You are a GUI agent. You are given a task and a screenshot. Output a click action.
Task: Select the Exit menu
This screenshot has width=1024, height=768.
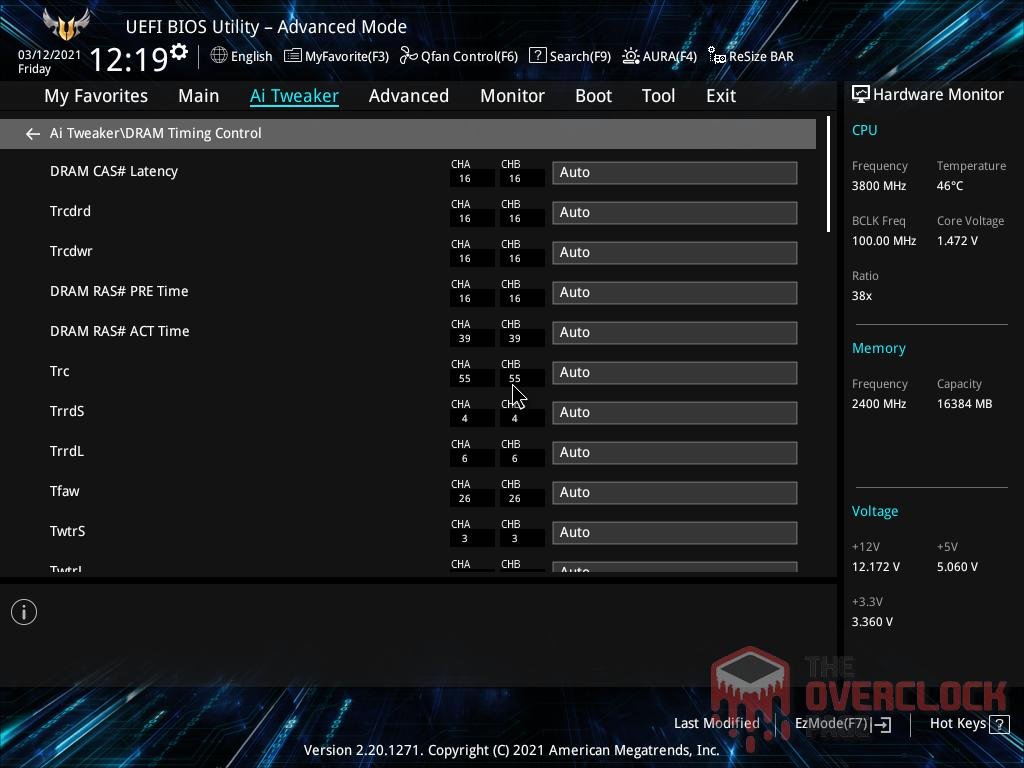click(x=720, y=96)
